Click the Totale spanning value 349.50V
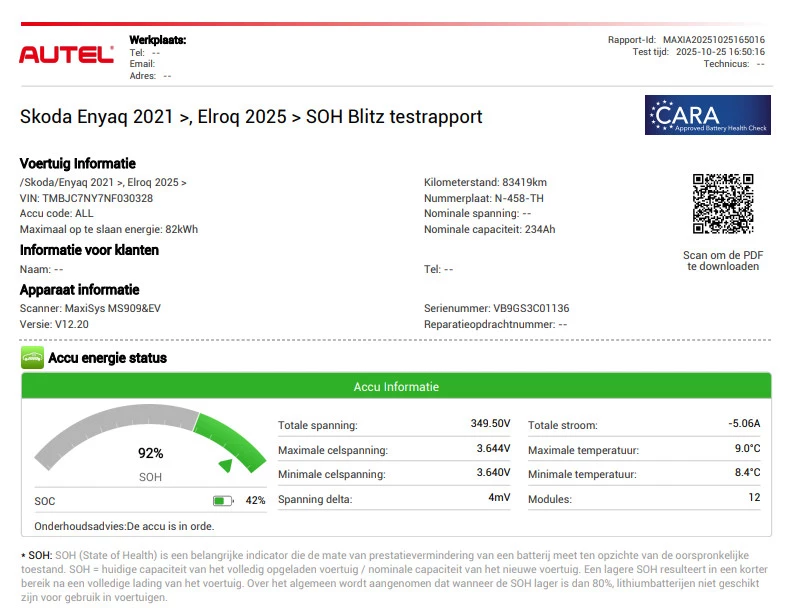This screenshot has width=792, height=610. click(490, 423)
